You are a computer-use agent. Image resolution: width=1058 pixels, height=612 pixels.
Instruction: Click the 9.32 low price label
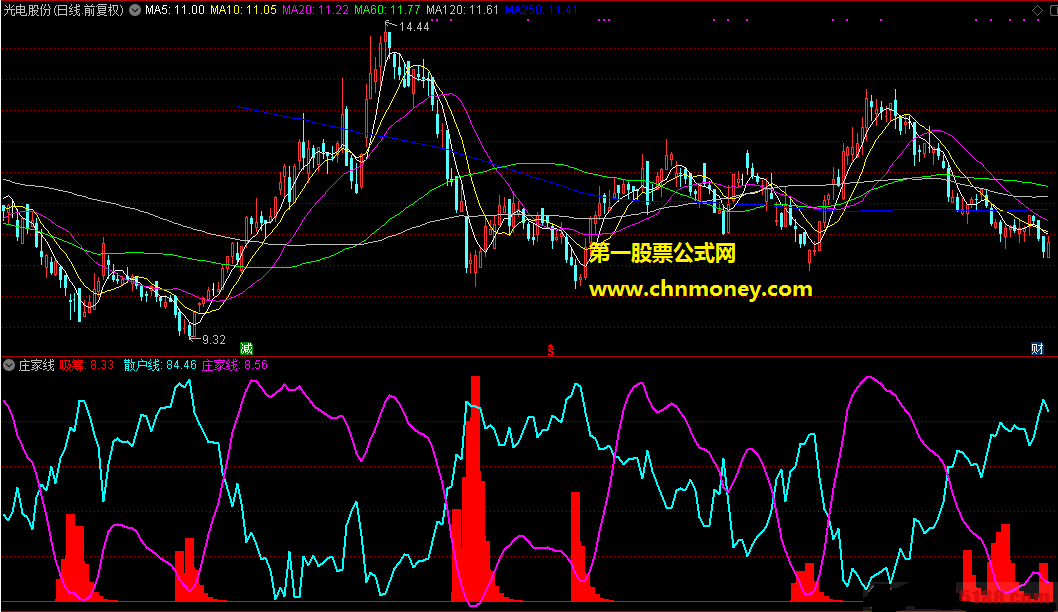[x=214, y=339]
